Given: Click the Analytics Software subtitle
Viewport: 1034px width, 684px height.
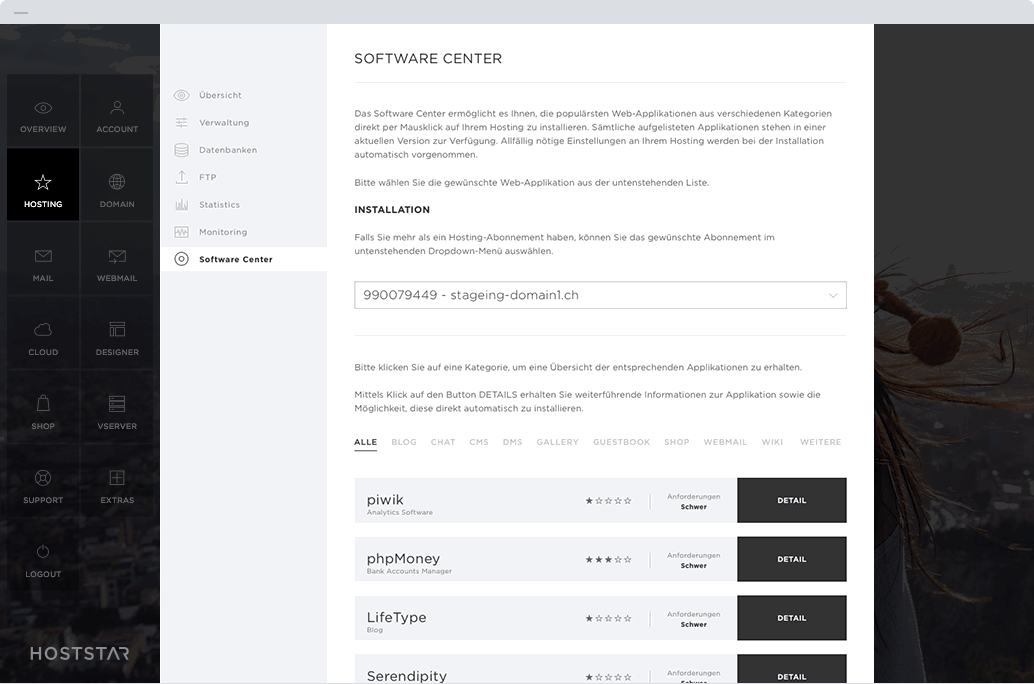Looking at the screenshot, I should pos(400,513).
